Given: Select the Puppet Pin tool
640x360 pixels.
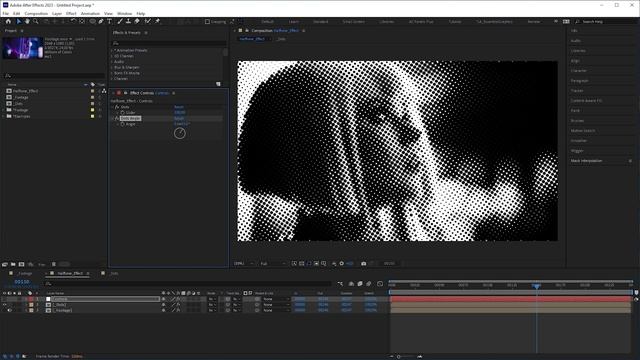Looking at the screenshot, I should click(157, 21).
